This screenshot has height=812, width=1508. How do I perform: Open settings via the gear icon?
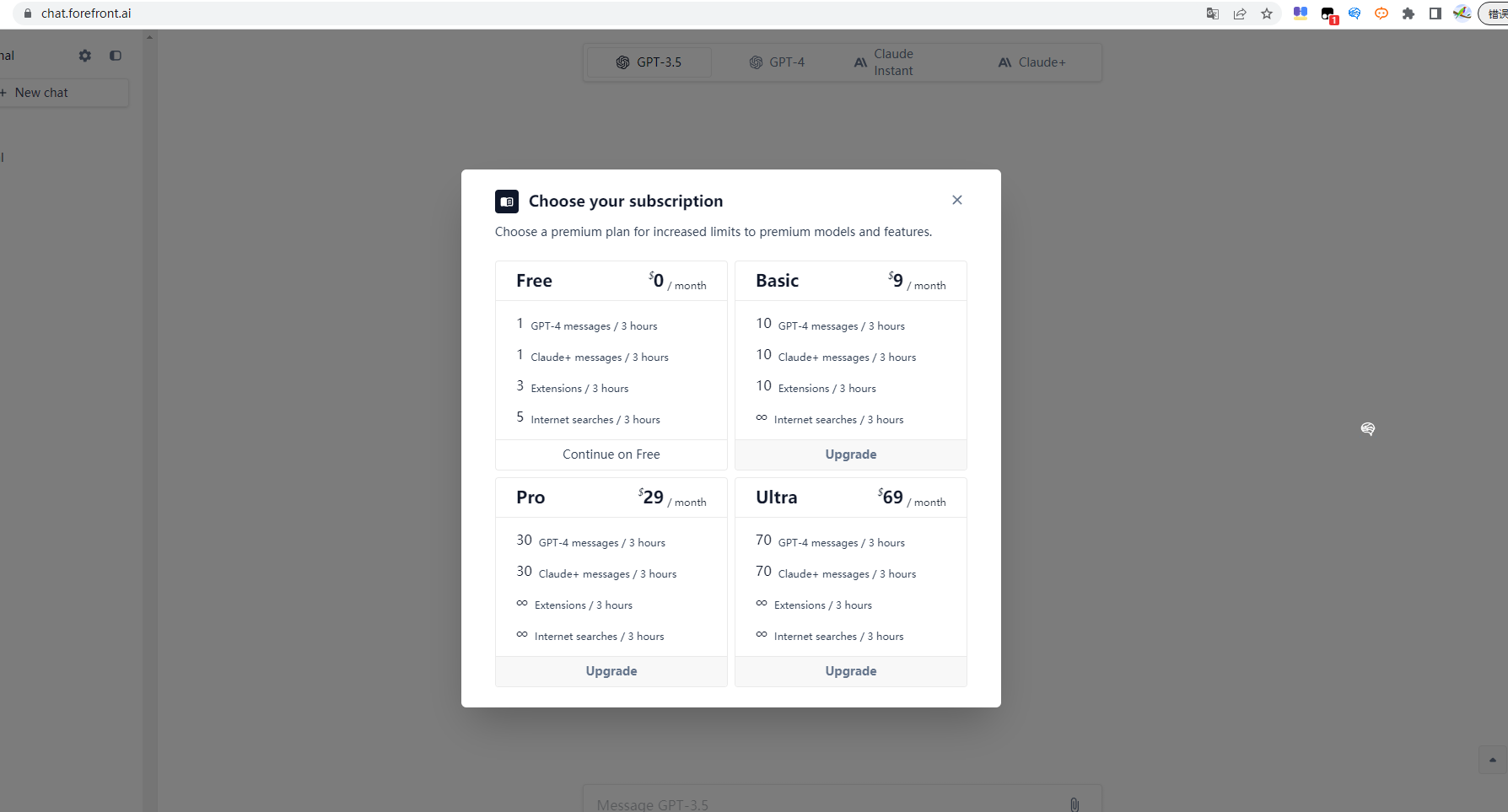coord(85,56)
